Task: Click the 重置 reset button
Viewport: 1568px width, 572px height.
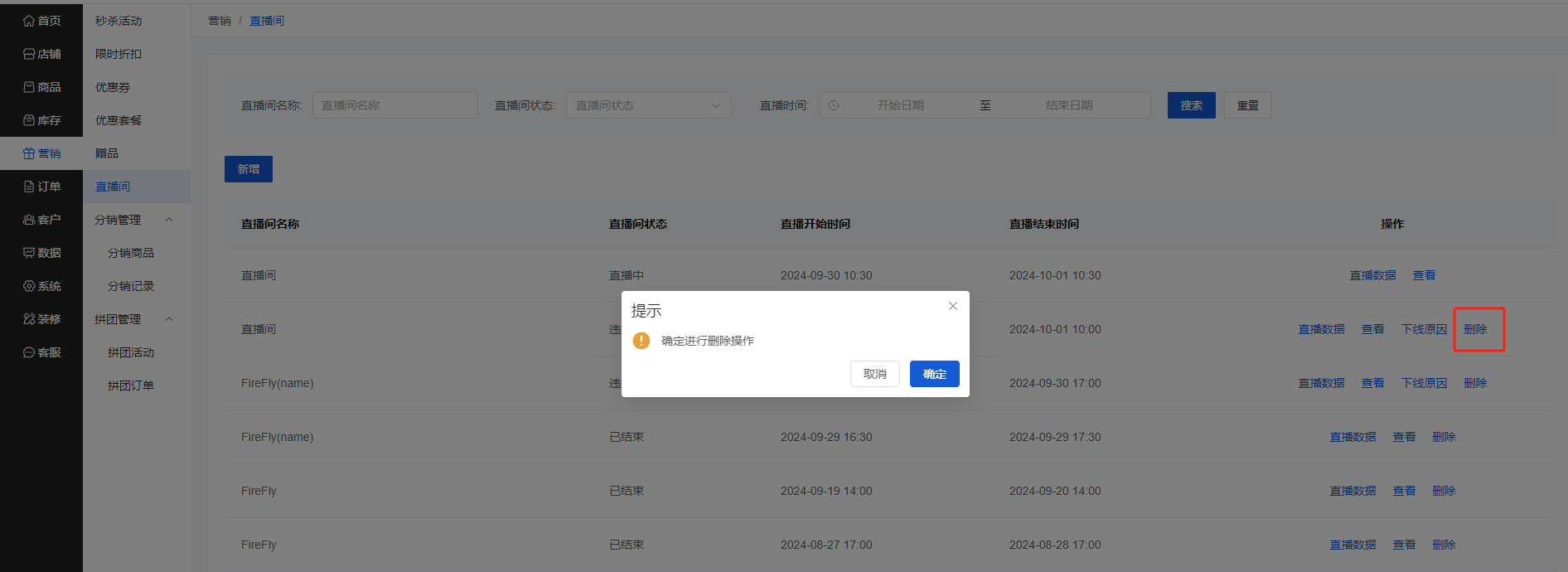Action: 1248,105
